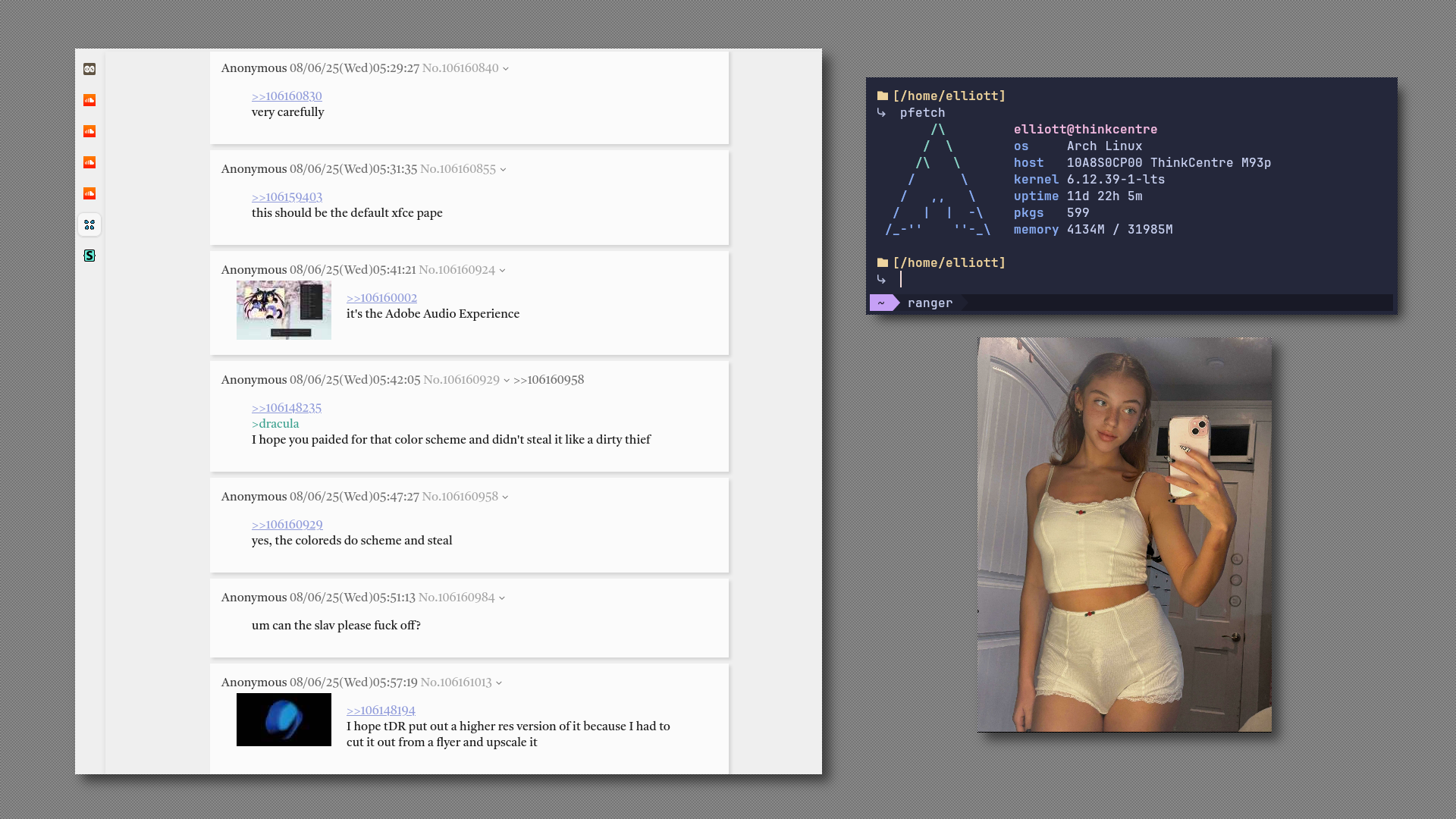Click the 'pfetch' command text

point(922,112)
